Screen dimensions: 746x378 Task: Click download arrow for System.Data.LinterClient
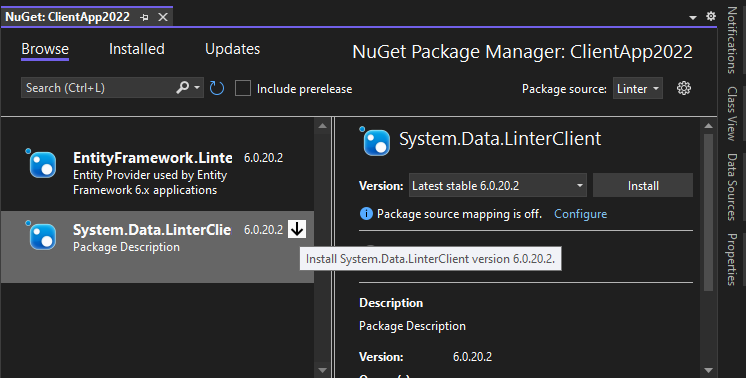click(x=297, y=229)
